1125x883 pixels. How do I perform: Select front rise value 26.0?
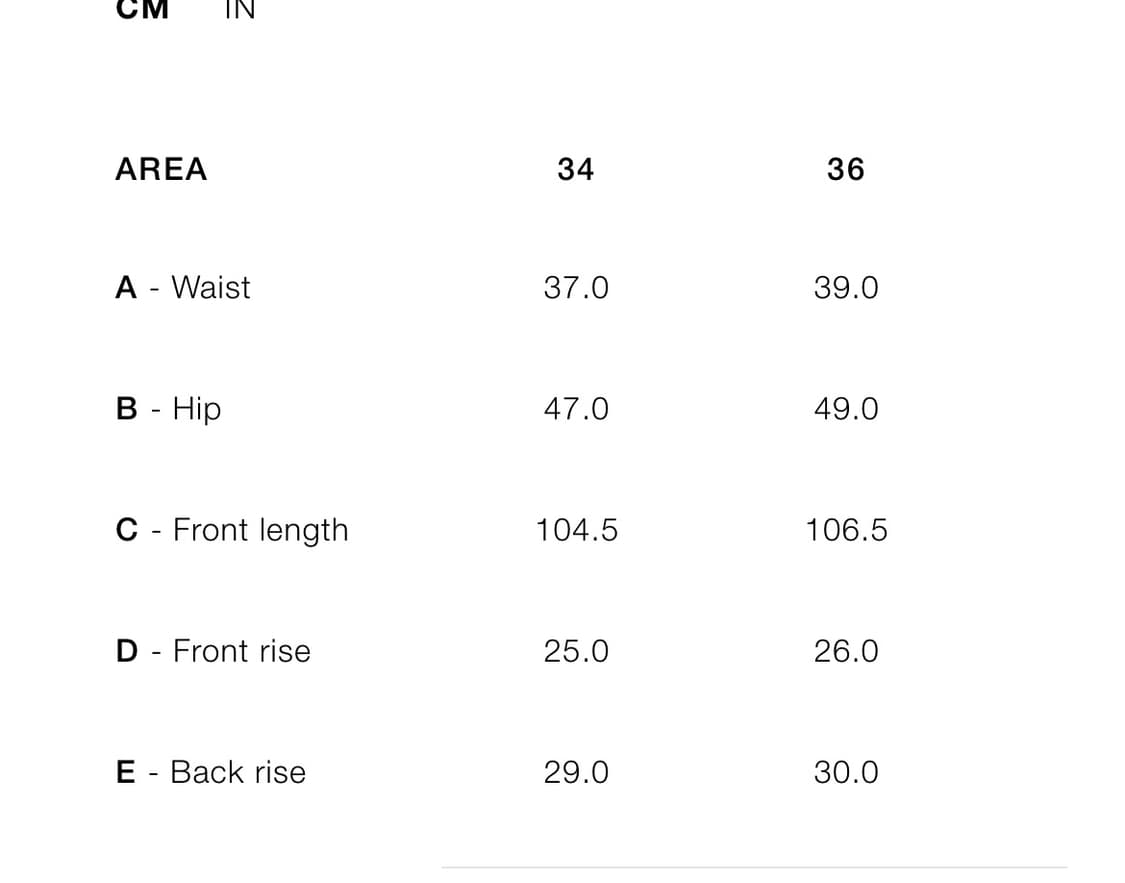[846, 651]
